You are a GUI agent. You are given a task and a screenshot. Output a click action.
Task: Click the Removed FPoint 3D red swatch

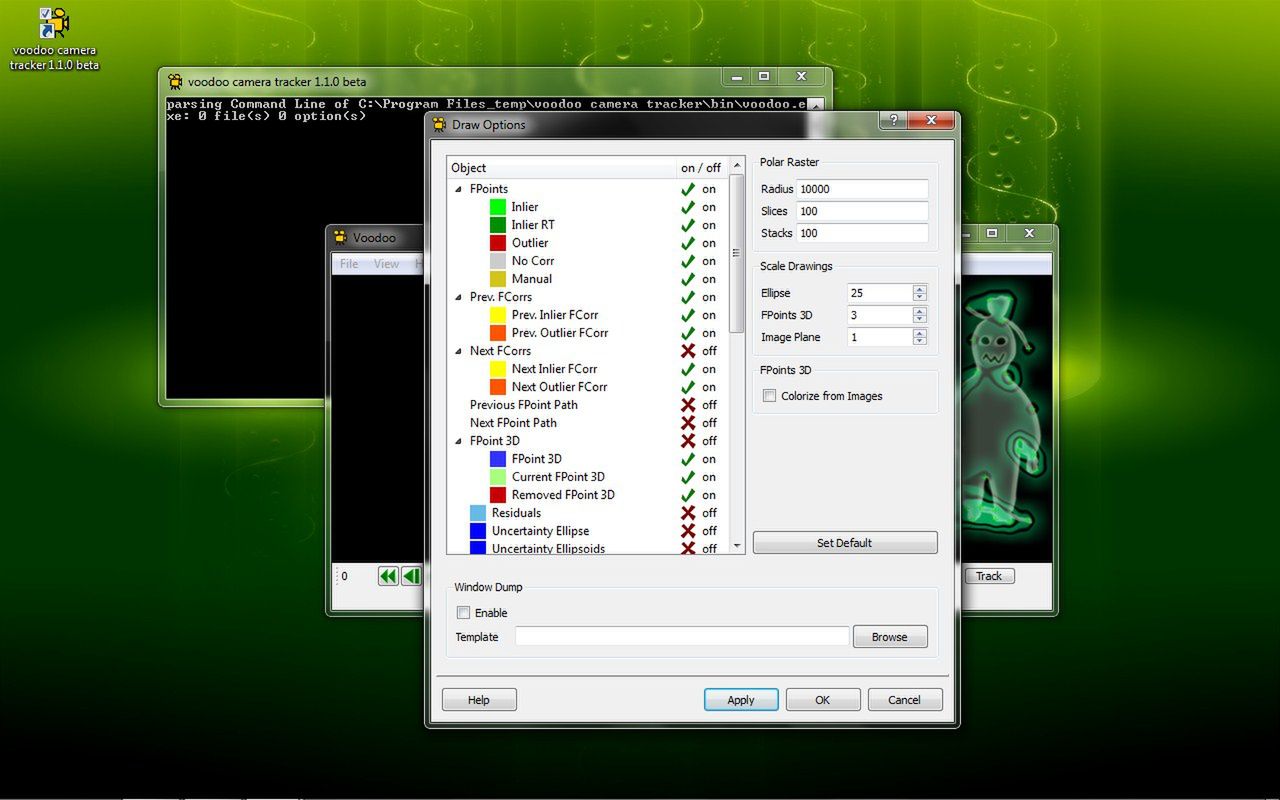pos(498,495)
